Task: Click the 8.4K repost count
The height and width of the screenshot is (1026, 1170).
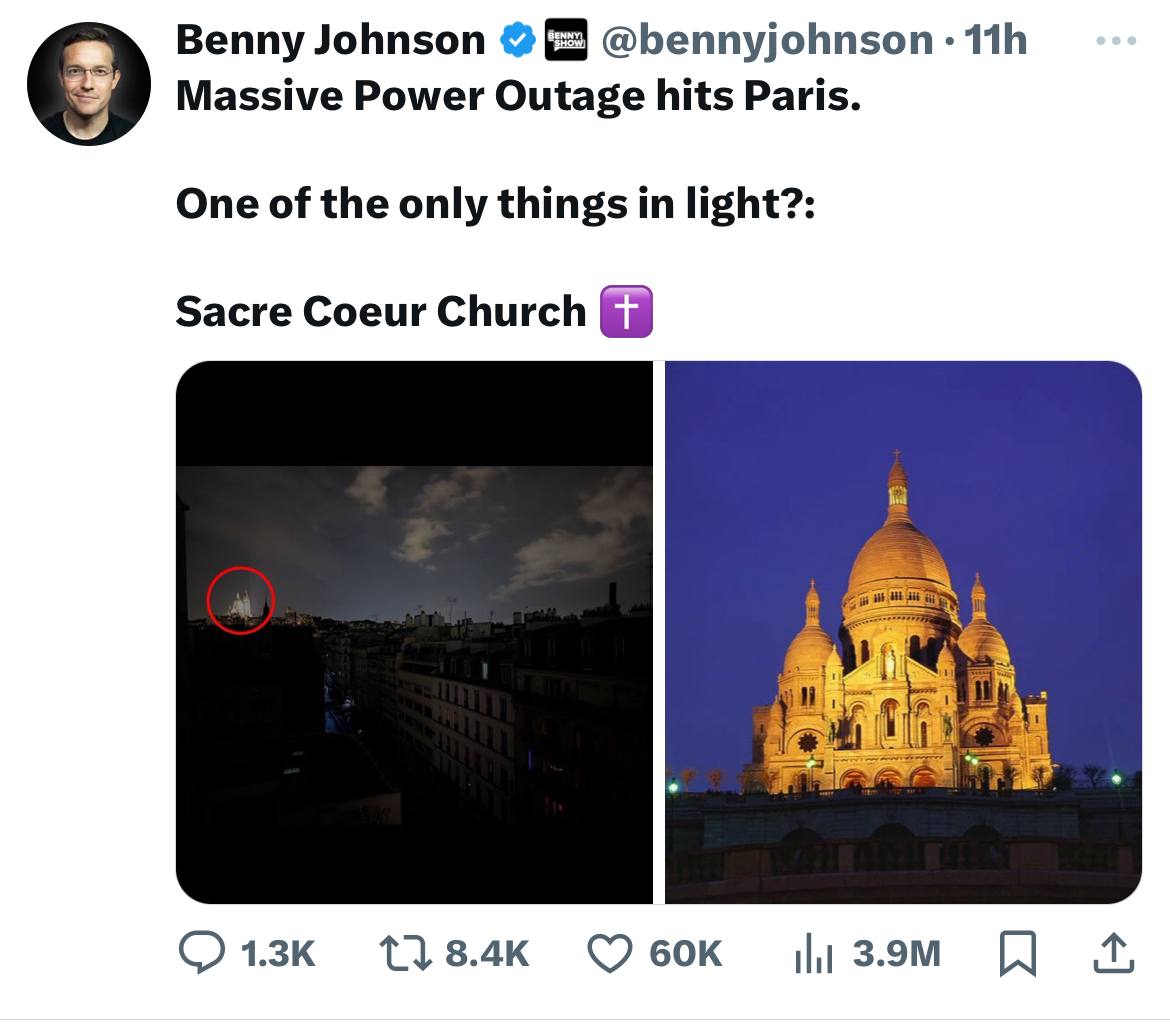Action: (x=486, y=954)
